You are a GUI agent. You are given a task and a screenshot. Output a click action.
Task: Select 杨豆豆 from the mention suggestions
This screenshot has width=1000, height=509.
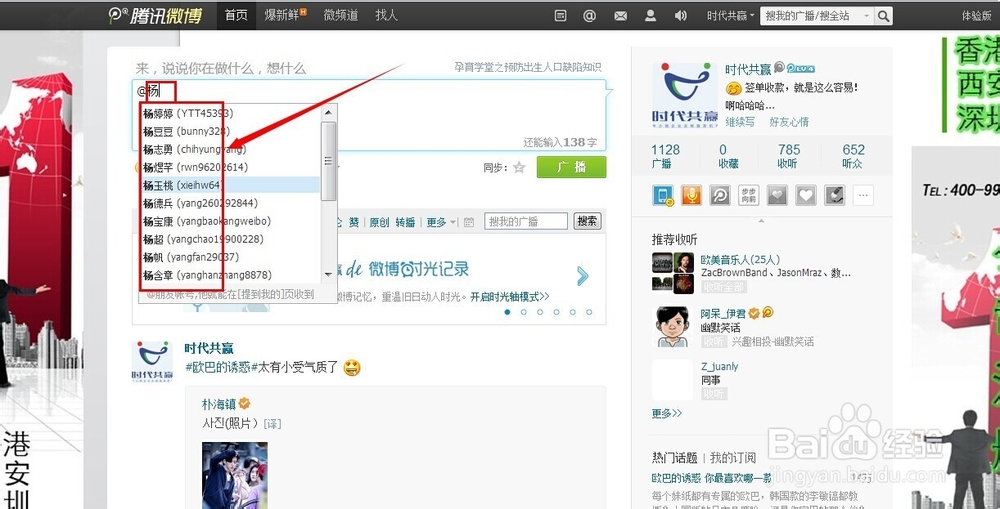tap(230, 131)
